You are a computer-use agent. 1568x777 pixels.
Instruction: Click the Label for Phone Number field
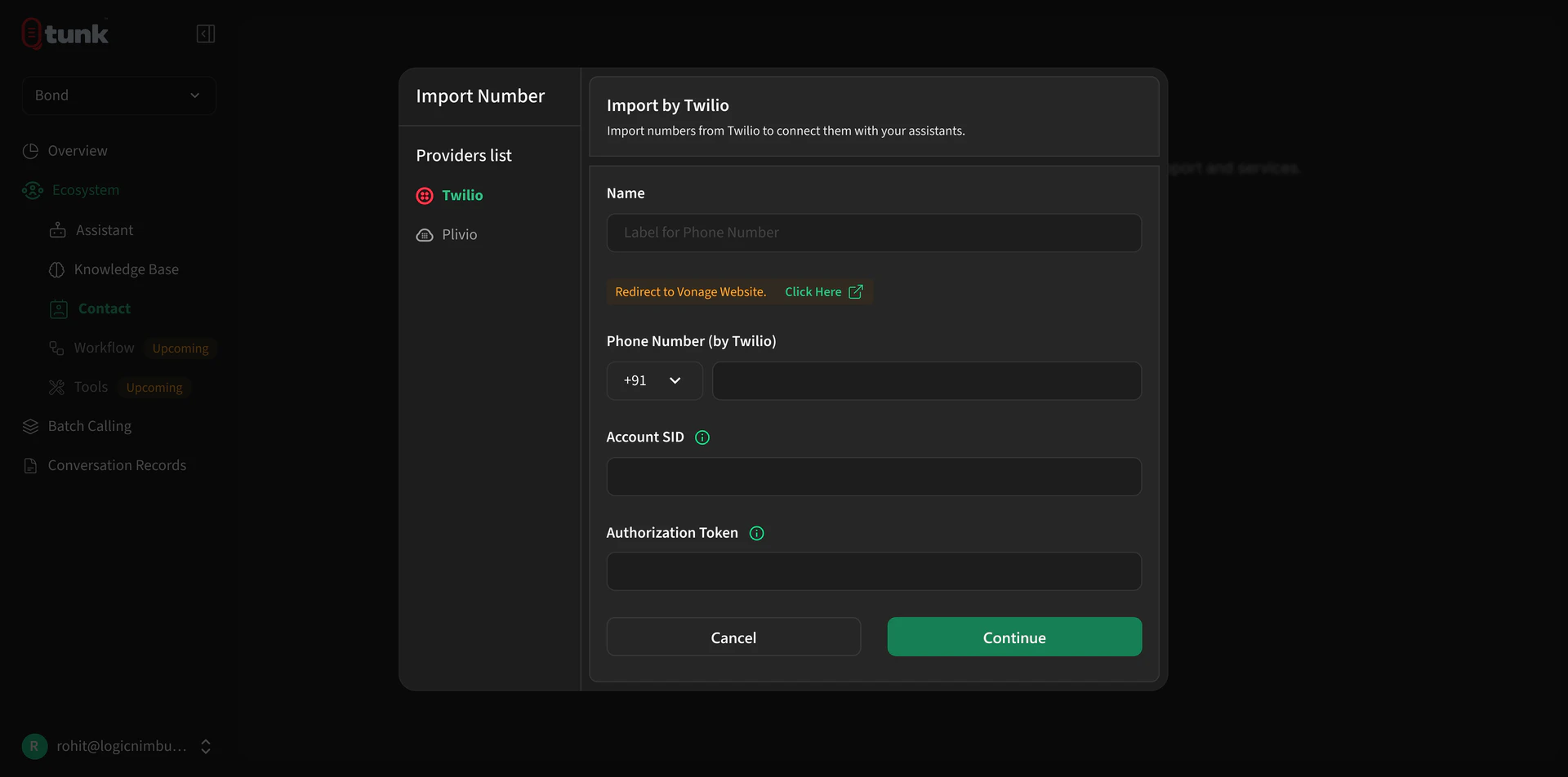click(x=873, y=233)
